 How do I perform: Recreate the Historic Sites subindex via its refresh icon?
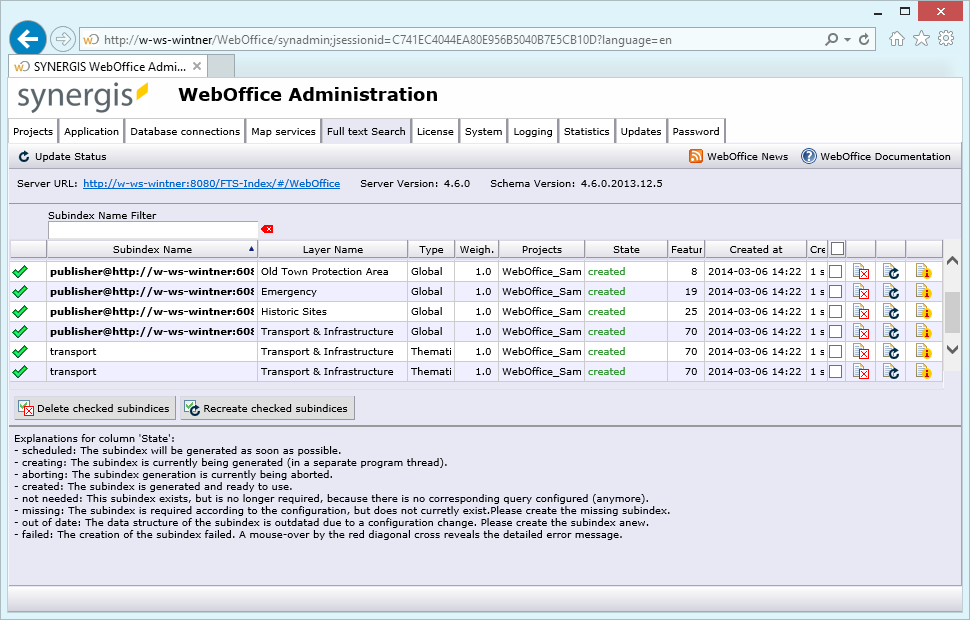tap(891, 311)
